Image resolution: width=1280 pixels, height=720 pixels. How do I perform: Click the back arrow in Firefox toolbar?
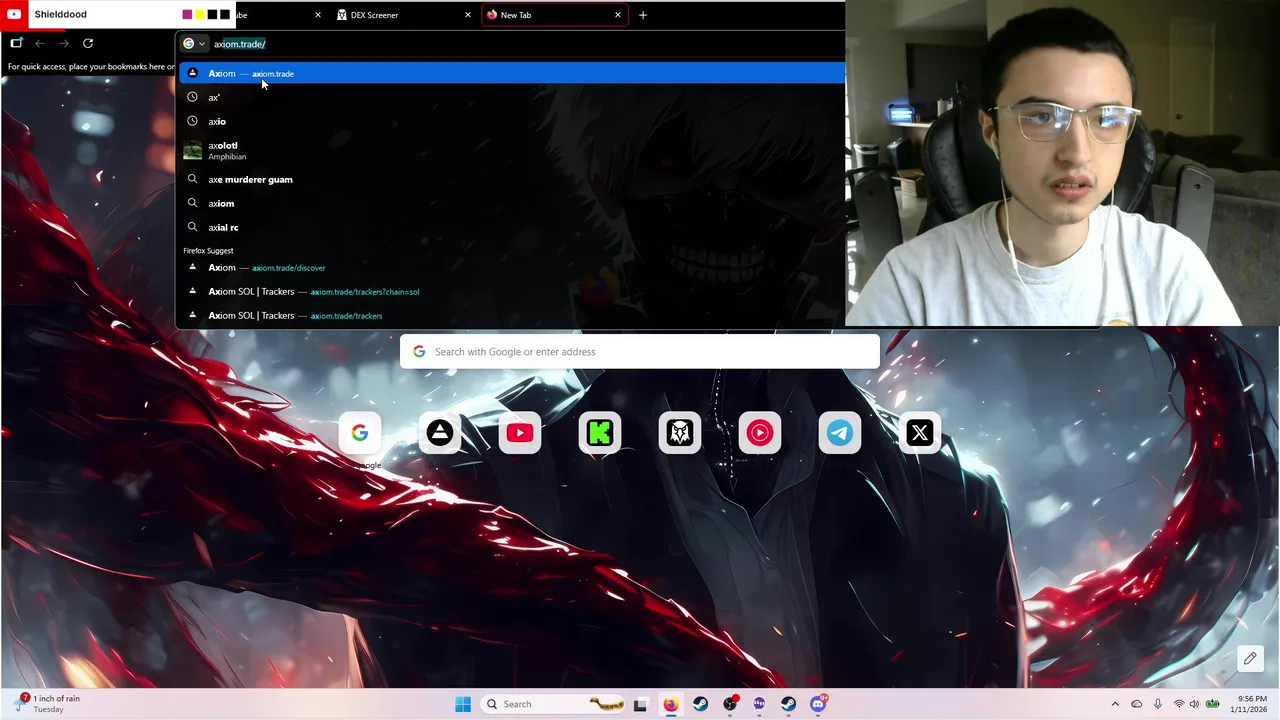point(40,43)
